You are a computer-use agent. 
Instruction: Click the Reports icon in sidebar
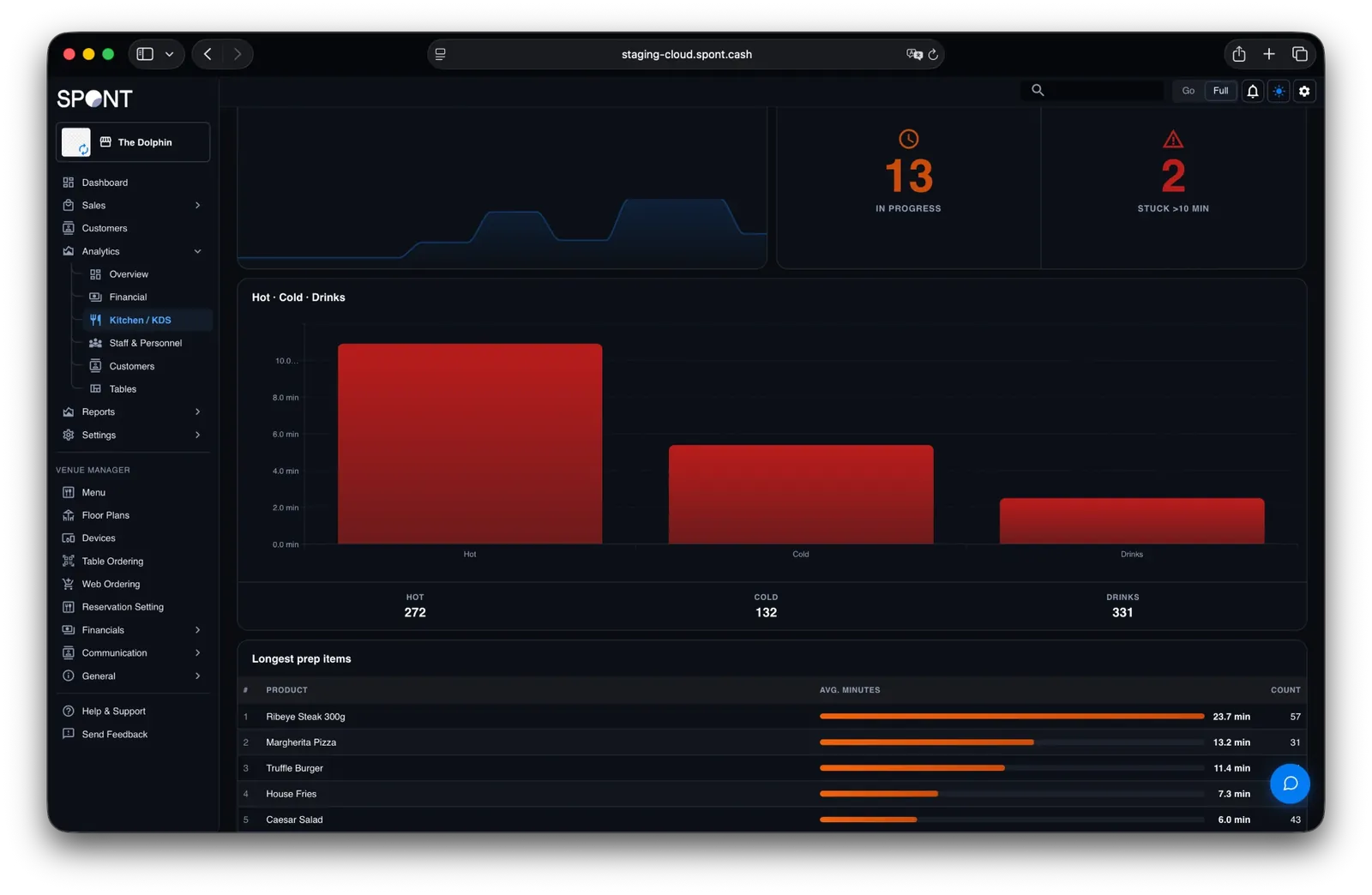coord(69,412)
